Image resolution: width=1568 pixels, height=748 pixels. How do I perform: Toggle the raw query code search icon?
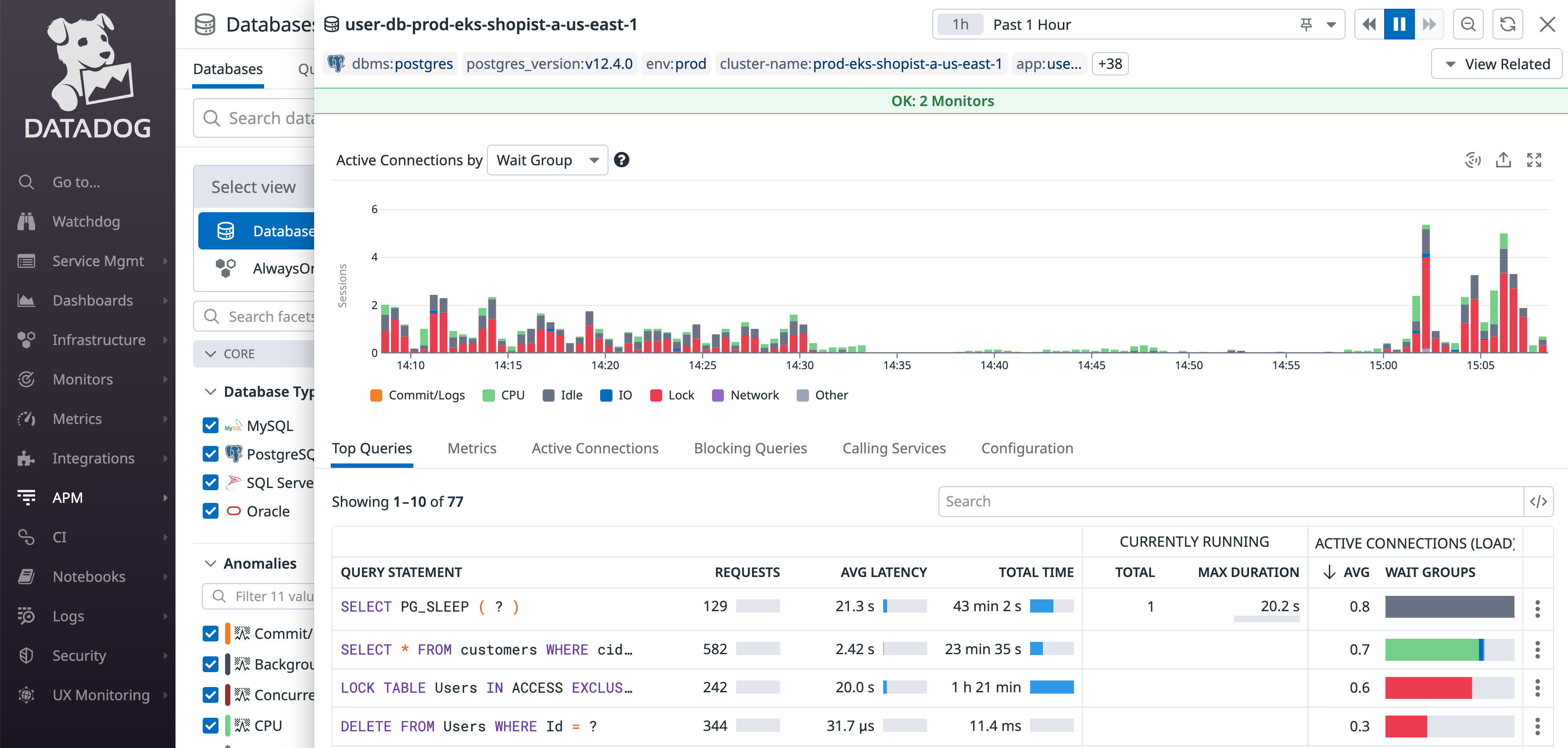click(x=1538, y=502)
